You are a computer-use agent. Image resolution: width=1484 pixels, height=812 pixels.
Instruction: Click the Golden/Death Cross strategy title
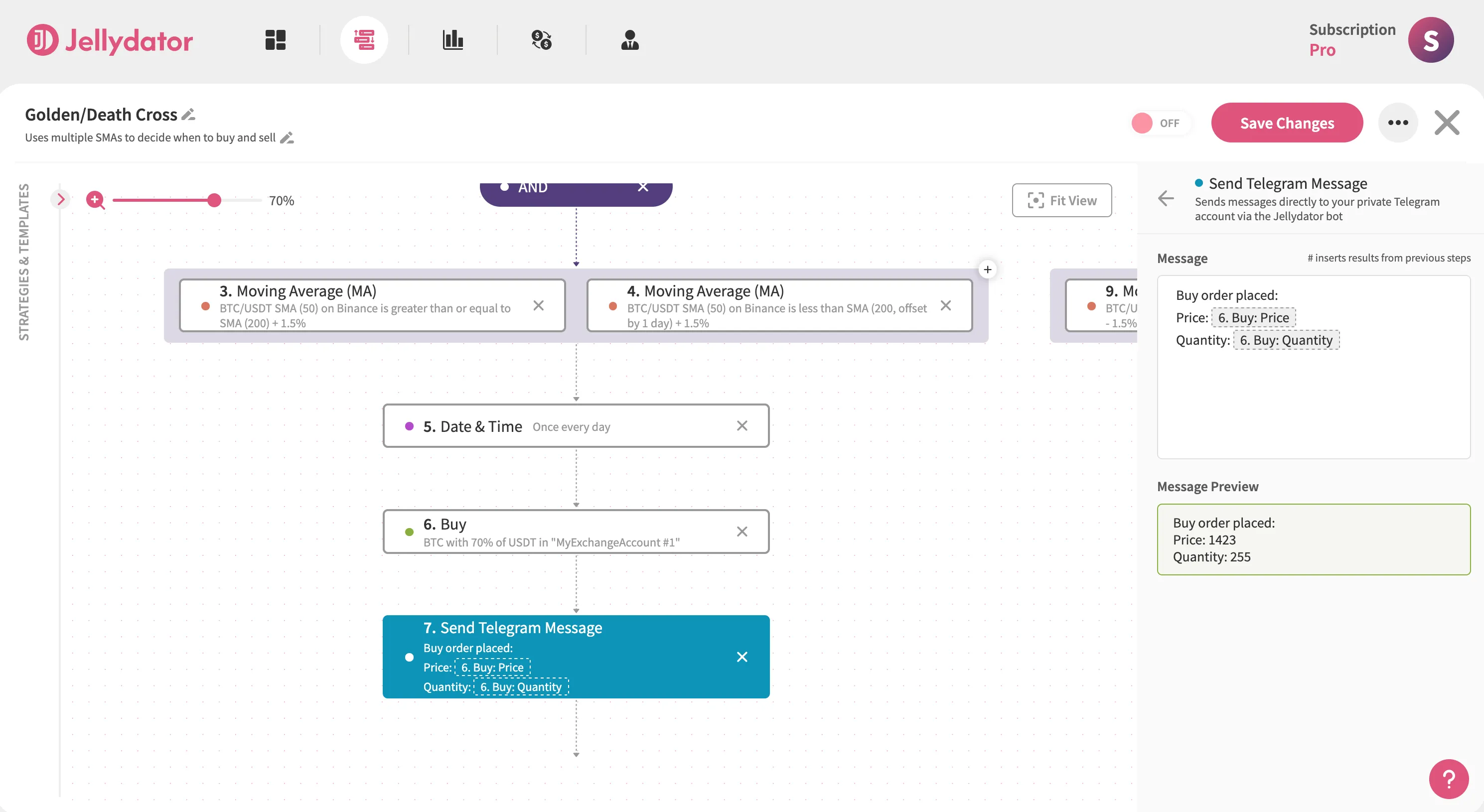101,115
